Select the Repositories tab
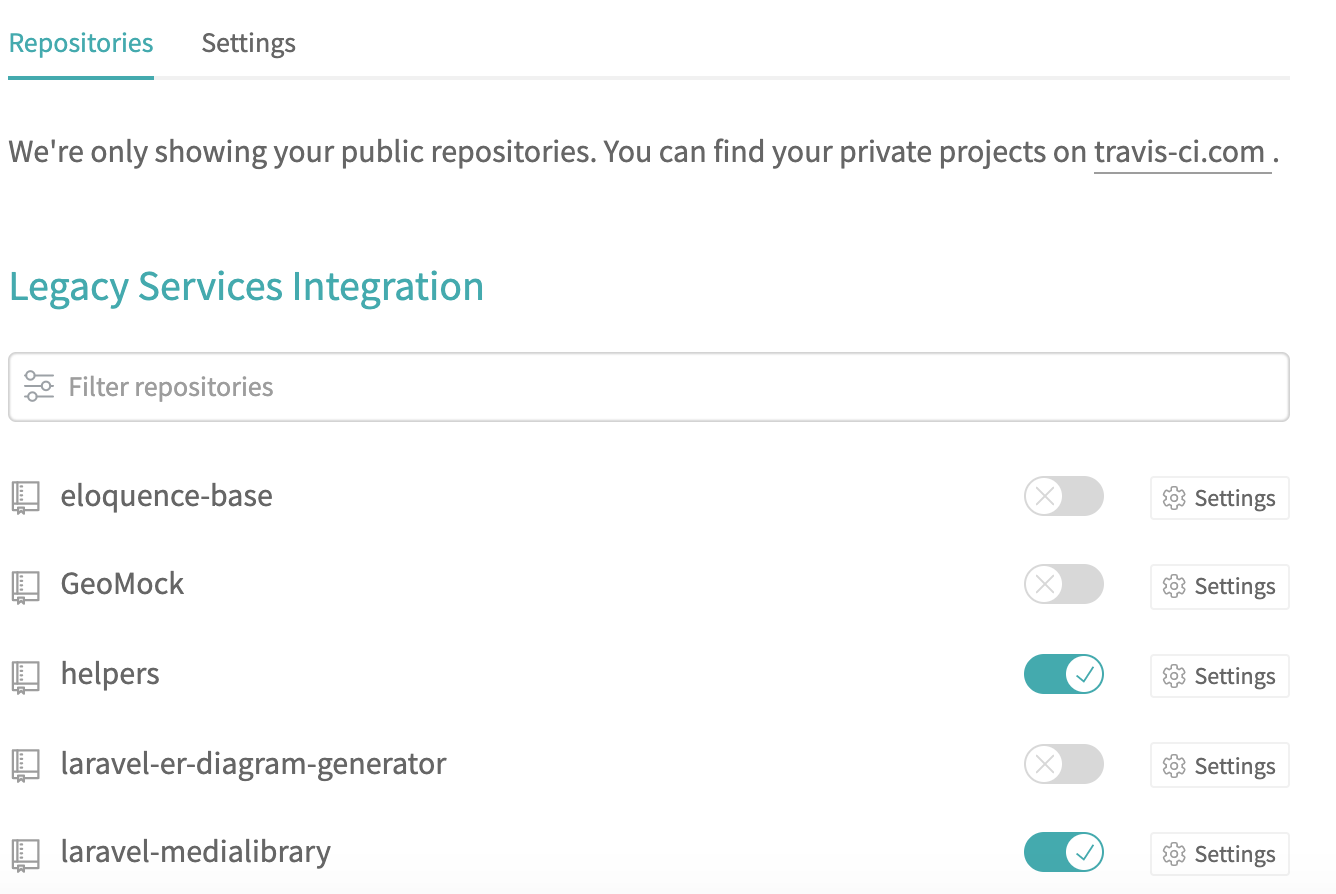Screen dimensions: 1336x894 (x=80, y=43)
